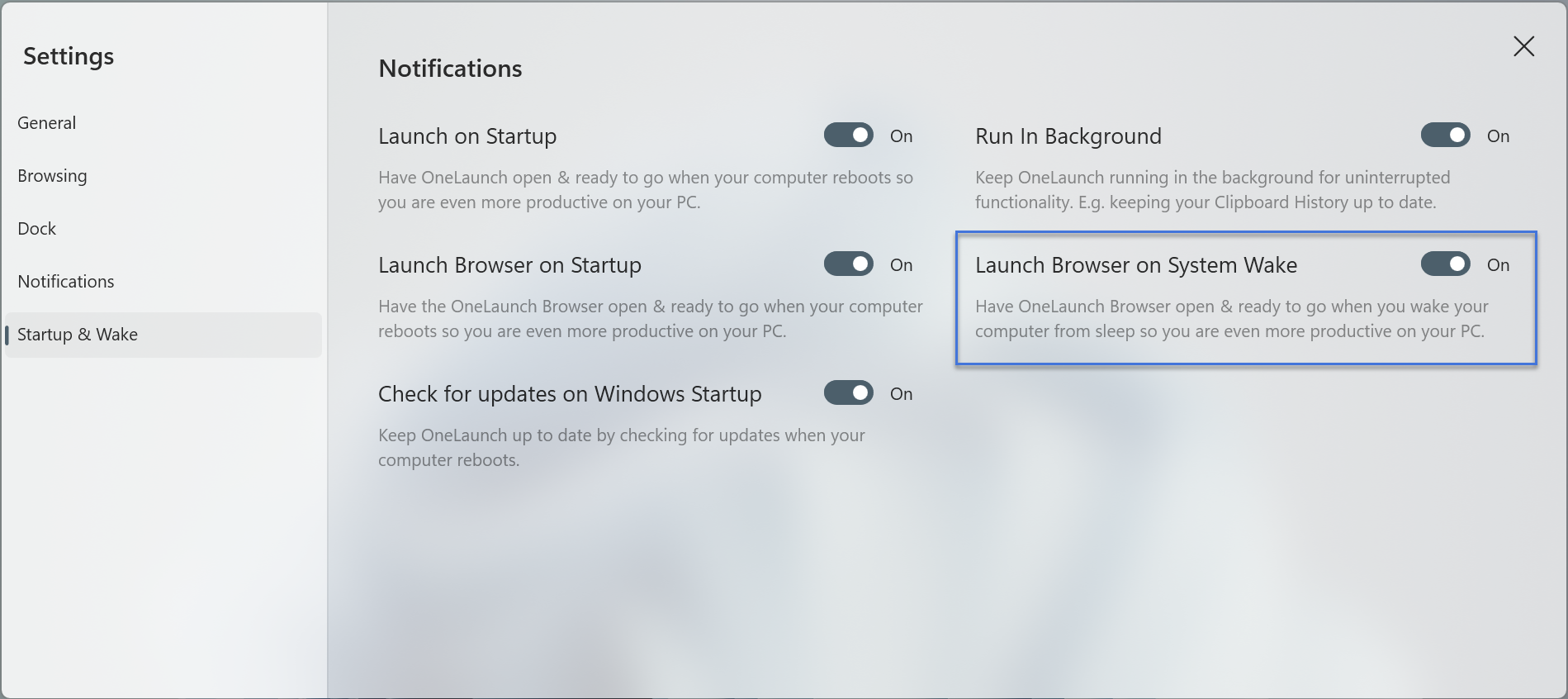Click the Run In Background heading
The image size is (1568, 699).
coord(1068,136)
